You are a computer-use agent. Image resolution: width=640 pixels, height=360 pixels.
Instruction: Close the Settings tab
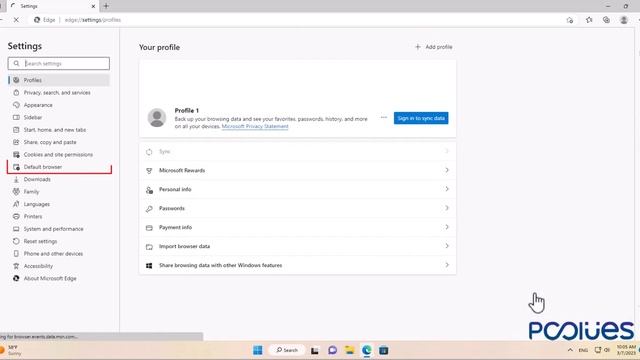coord(93,6)
